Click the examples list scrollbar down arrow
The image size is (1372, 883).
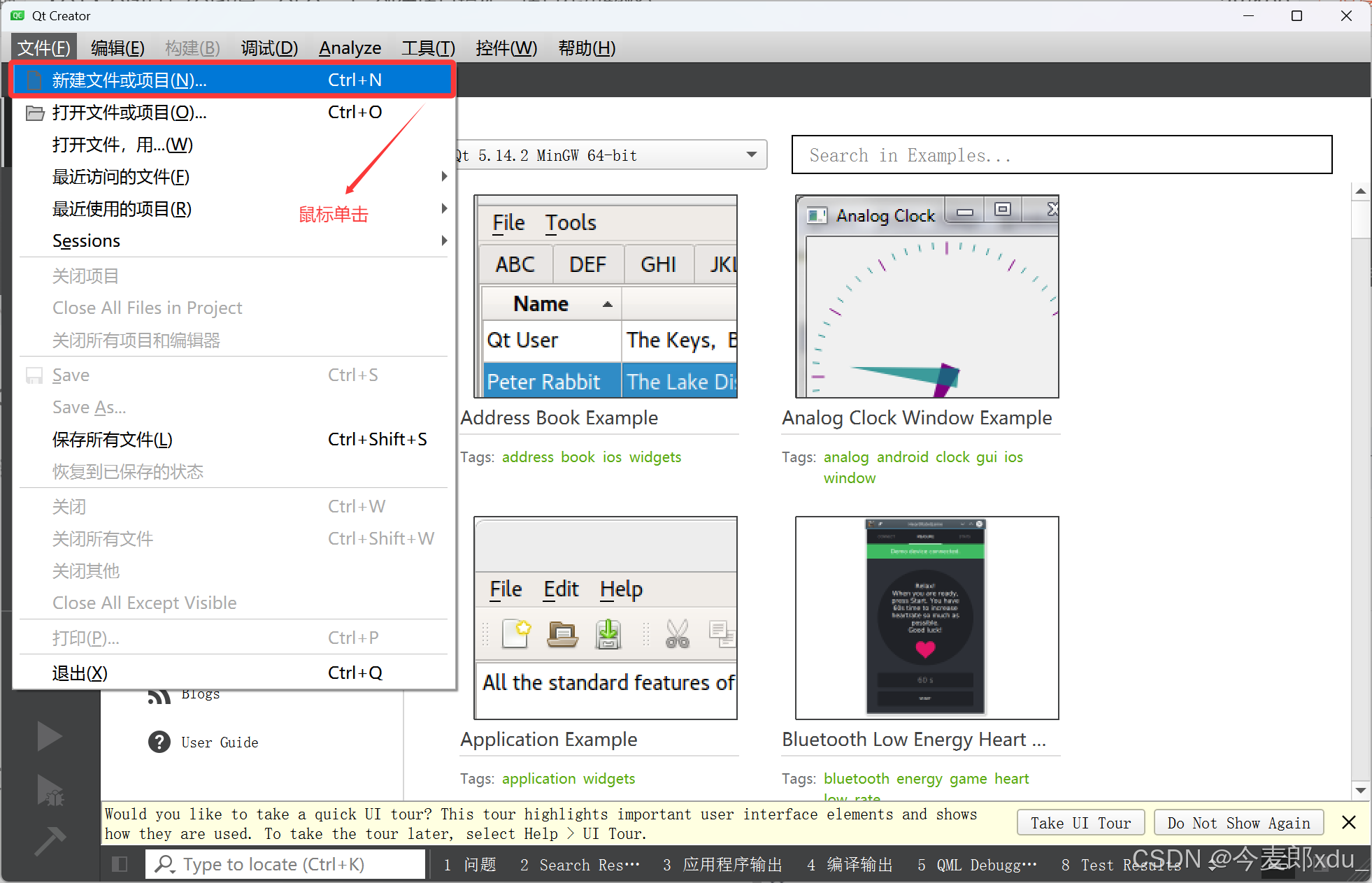tap(1360, 790)
